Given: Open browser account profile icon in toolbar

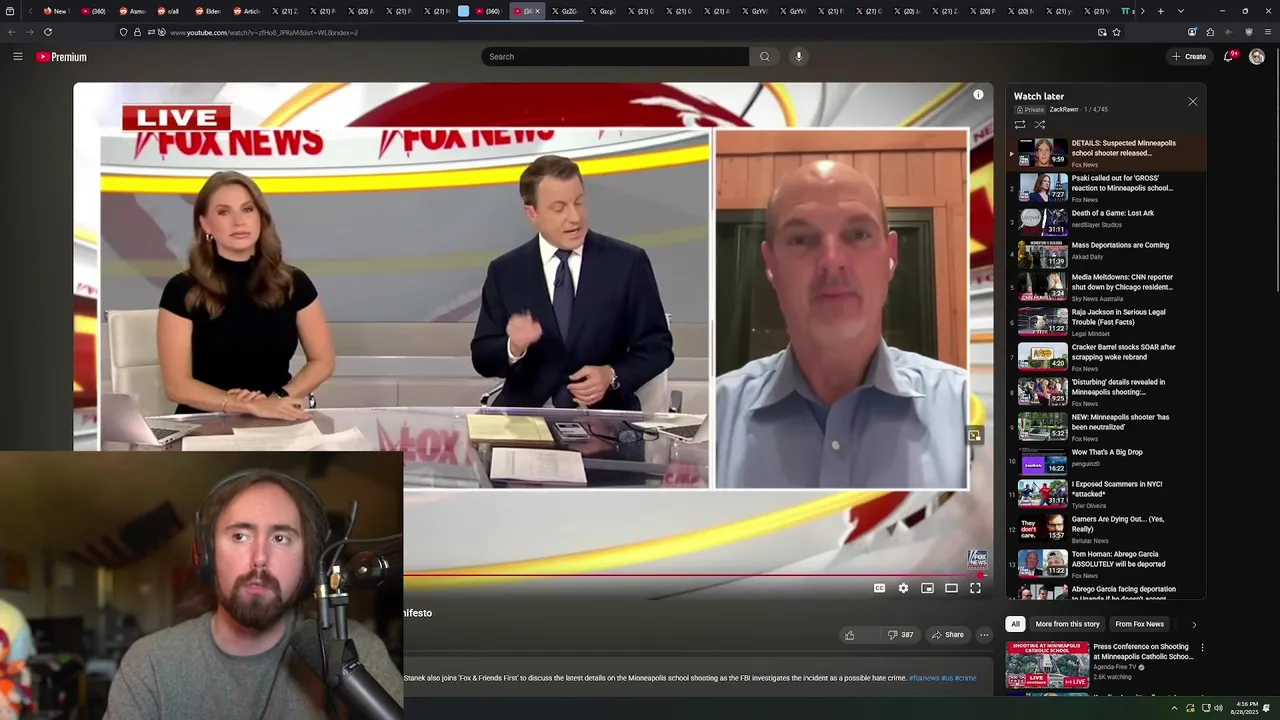Looking at the screenshot, I should [x=1192, y=32].
